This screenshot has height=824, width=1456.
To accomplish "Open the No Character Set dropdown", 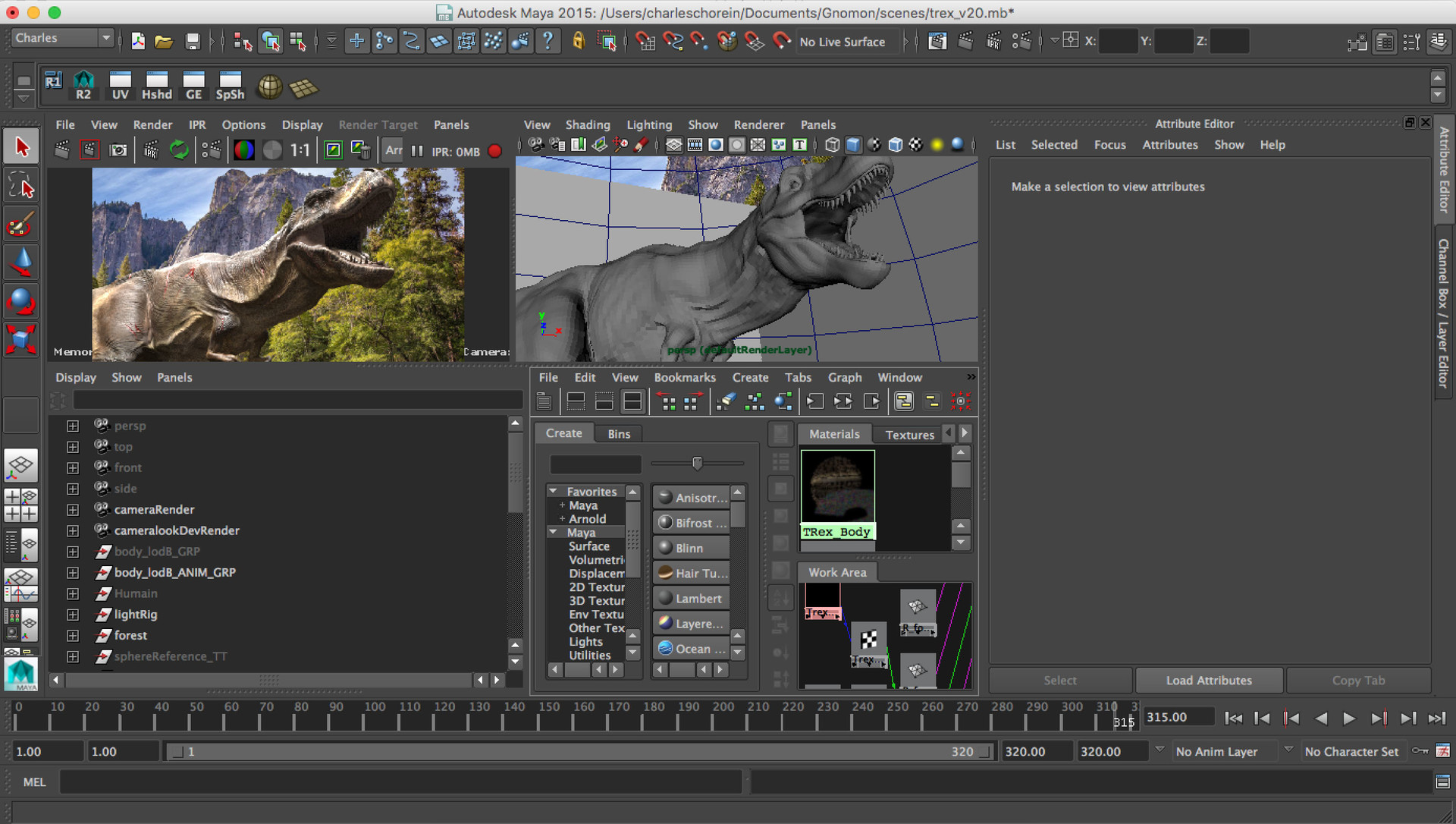I will coord(1353,751).
